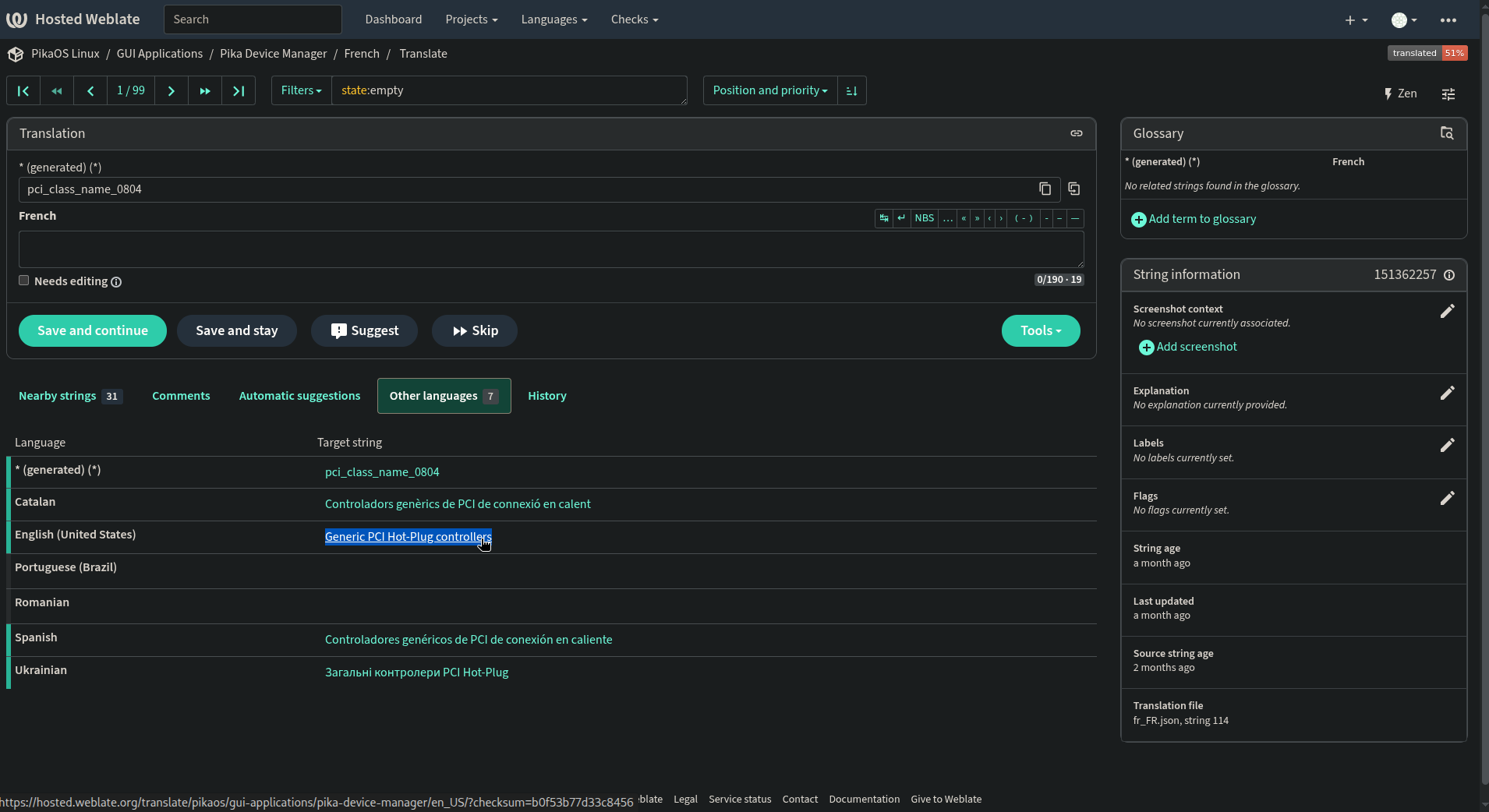Insert closing double guillemet »
The width and height of the screenshot is (1489, 812).
click(x=978, y=218)
